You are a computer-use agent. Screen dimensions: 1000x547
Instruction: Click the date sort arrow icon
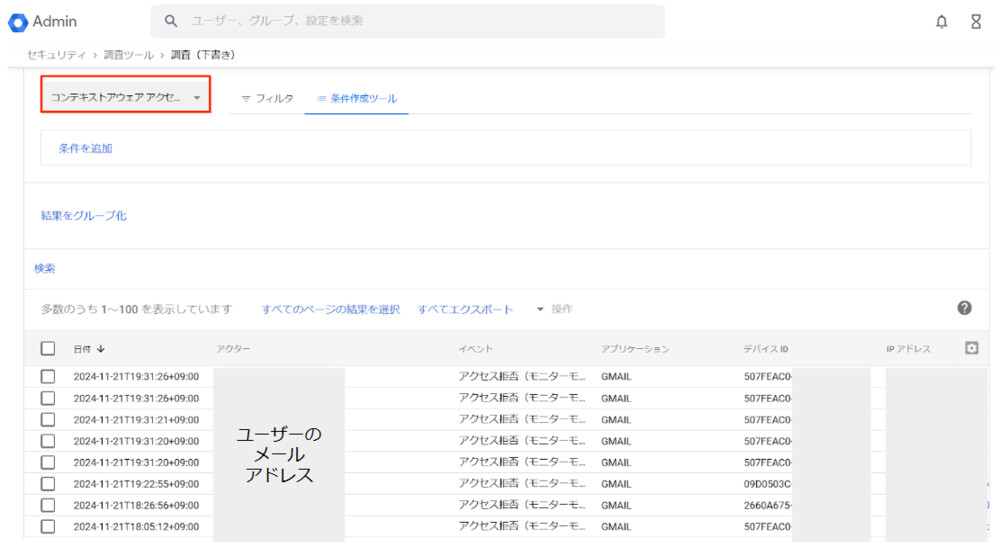pyautogui.click(x=101, y=349)
